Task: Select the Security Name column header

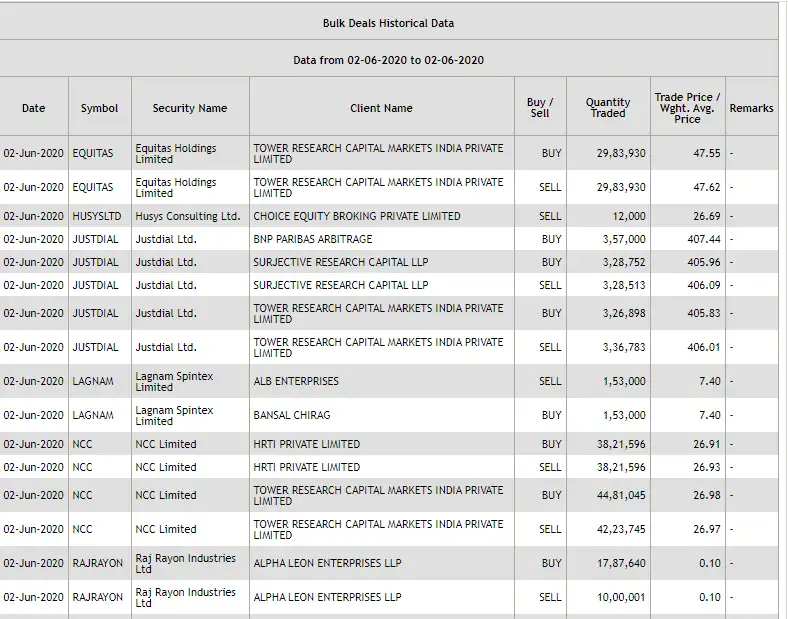Action: (190, 108)
